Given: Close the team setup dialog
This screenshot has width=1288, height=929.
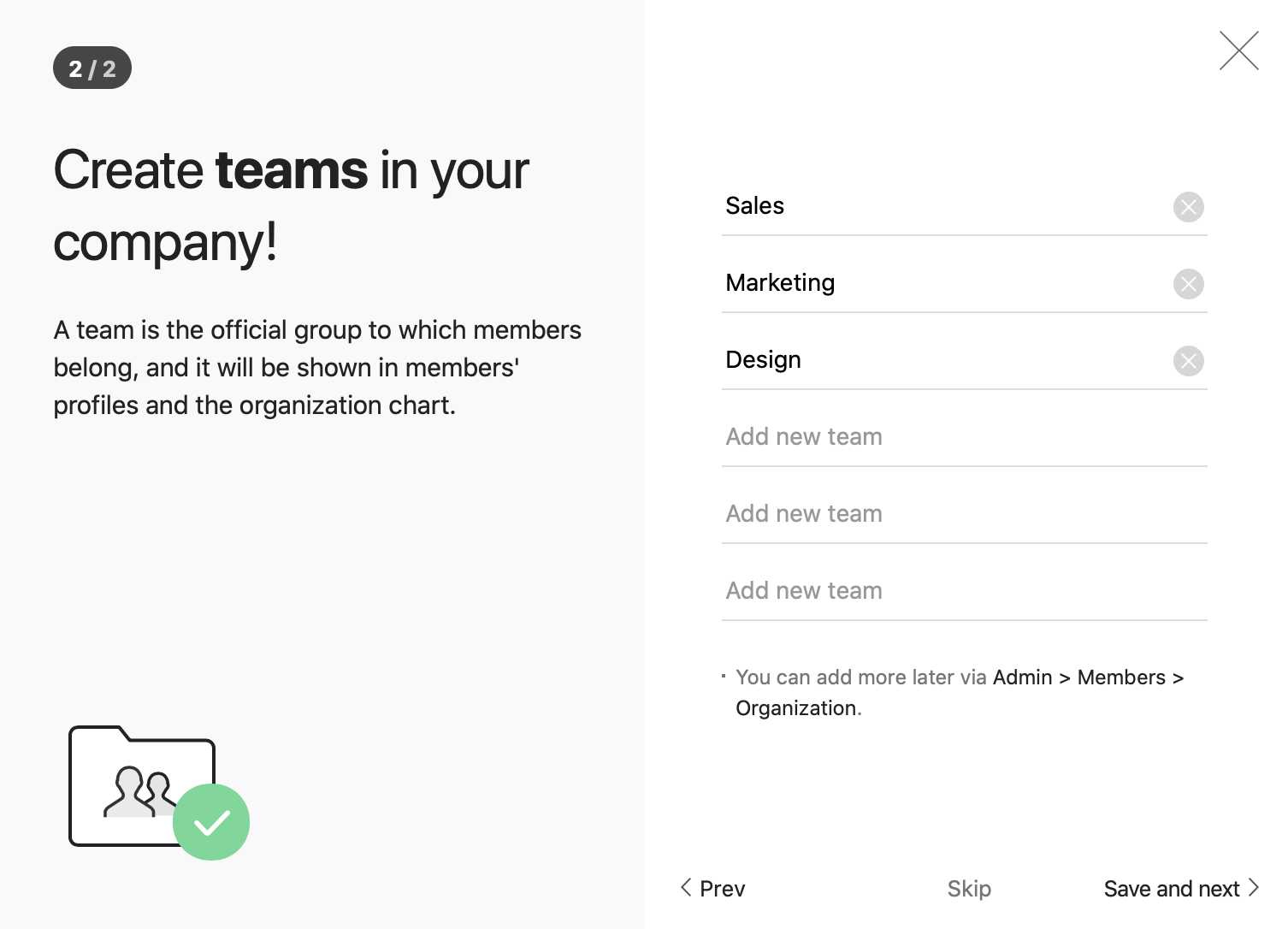Looking at the screenshot, I should pyautogui.click(x=1238, y=50).
